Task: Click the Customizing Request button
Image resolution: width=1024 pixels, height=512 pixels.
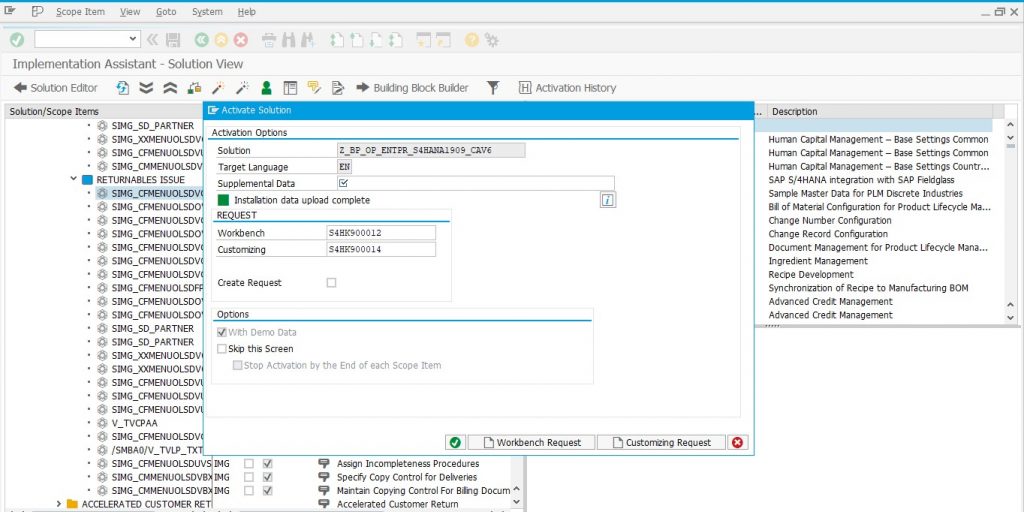Action: tap(661, 442)
